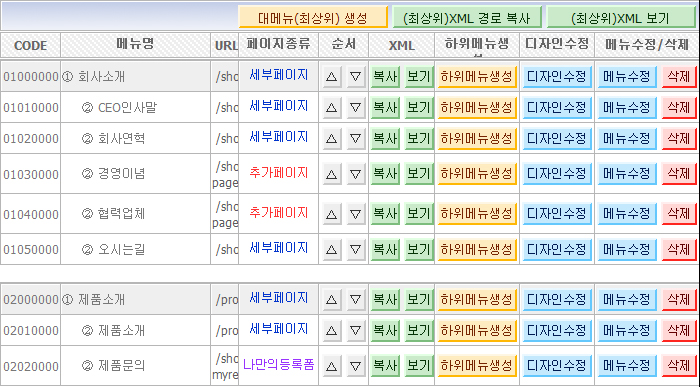Open 디자인수정 for 경영이념
700x387 pixels.
click(x=557, y=174)
